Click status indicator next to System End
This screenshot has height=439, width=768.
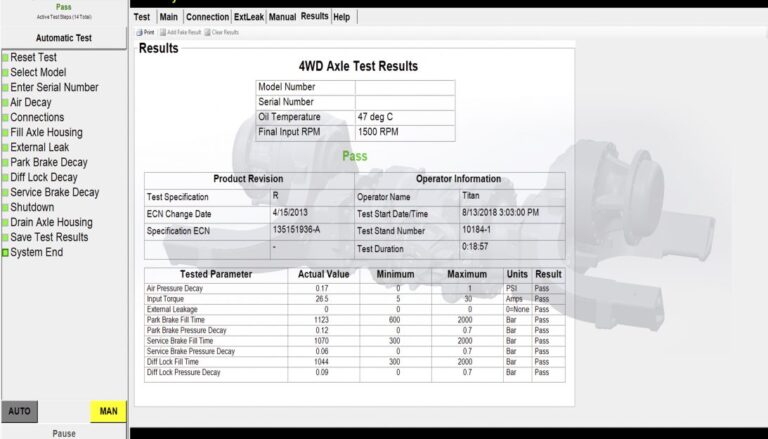pos(5,253)
